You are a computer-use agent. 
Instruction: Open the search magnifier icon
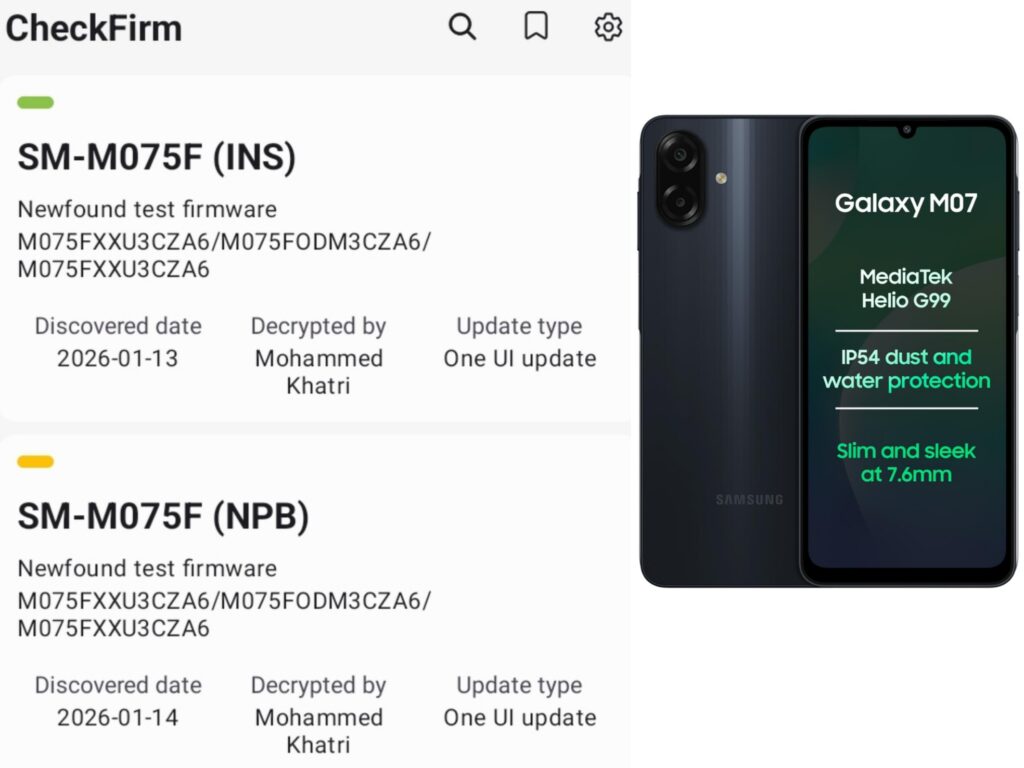(462, 27)
